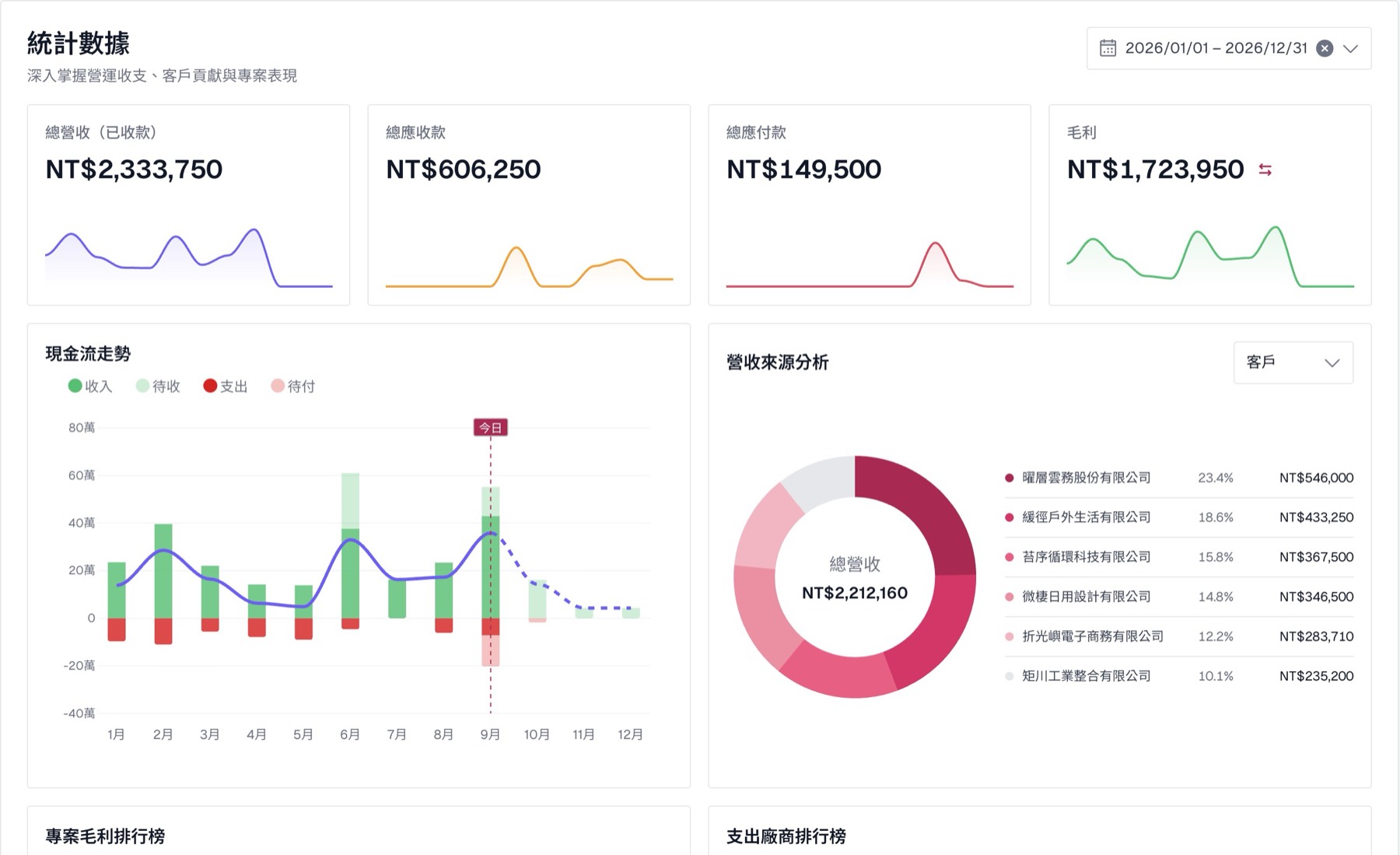Click the 今日 marker on cash flow chart

(x=490, y=427)
